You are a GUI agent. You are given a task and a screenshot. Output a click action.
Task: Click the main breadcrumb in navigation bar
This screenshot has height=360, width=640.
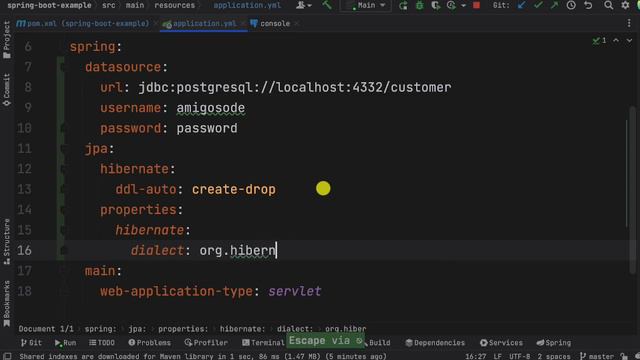tap(135, 5)
